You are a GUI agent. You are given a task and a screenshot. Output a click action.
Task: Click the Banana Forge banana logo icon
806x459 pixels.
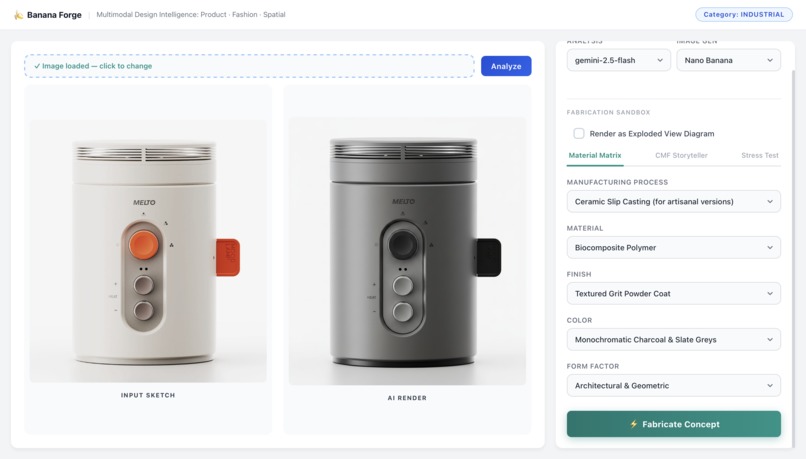[x=18, y=15]
